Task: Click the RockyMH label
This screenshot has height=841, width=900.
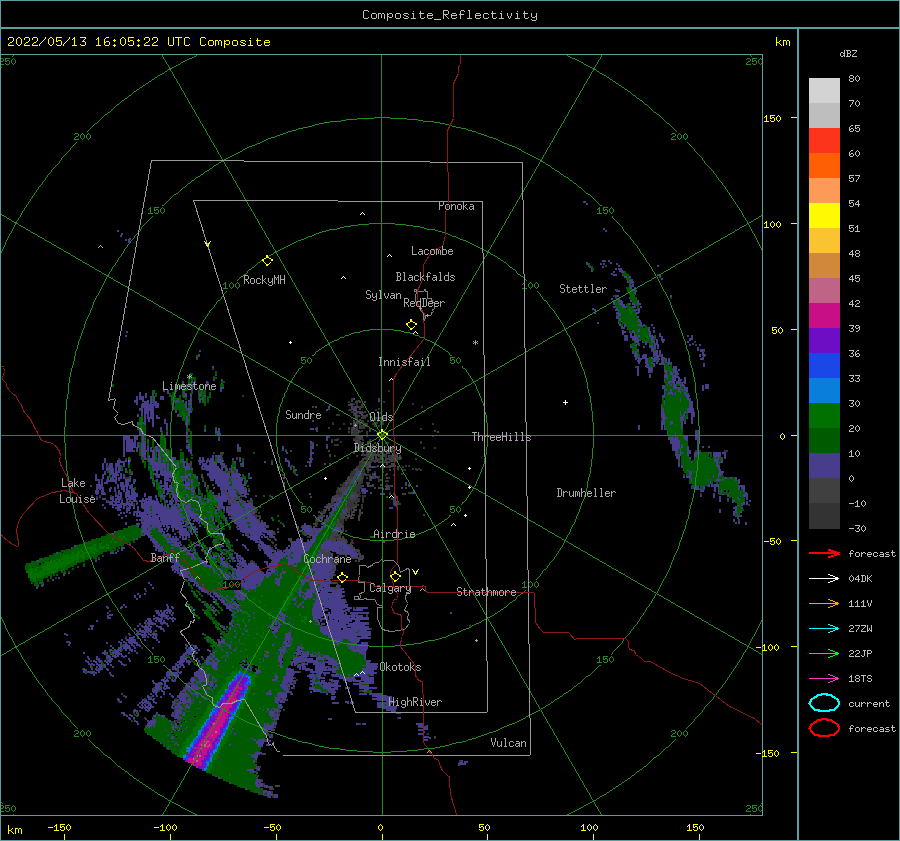Action: (264, 280)
